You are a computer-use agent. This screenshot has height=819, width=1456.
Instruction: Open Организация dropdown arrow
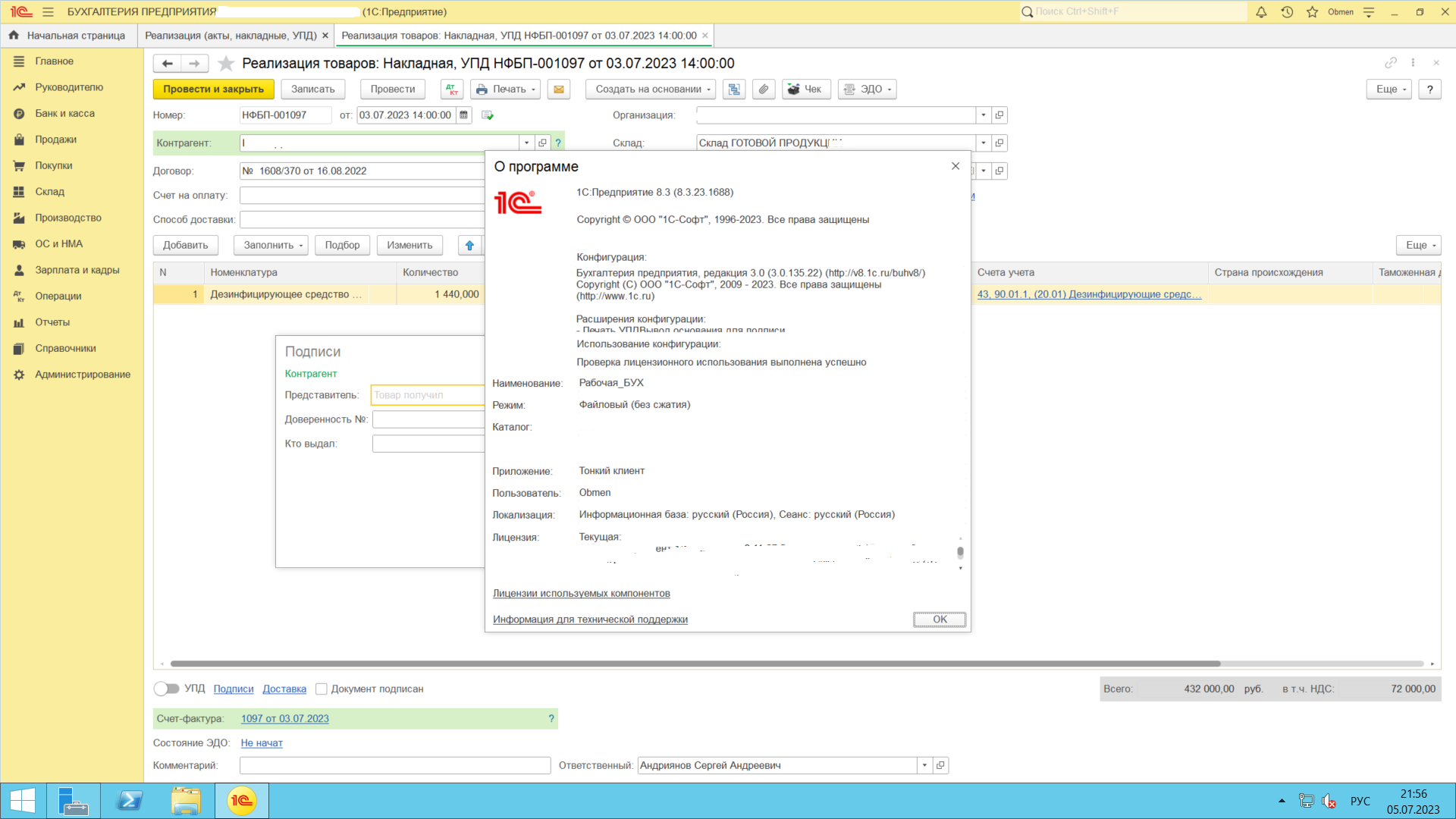(x=984, y=115)
